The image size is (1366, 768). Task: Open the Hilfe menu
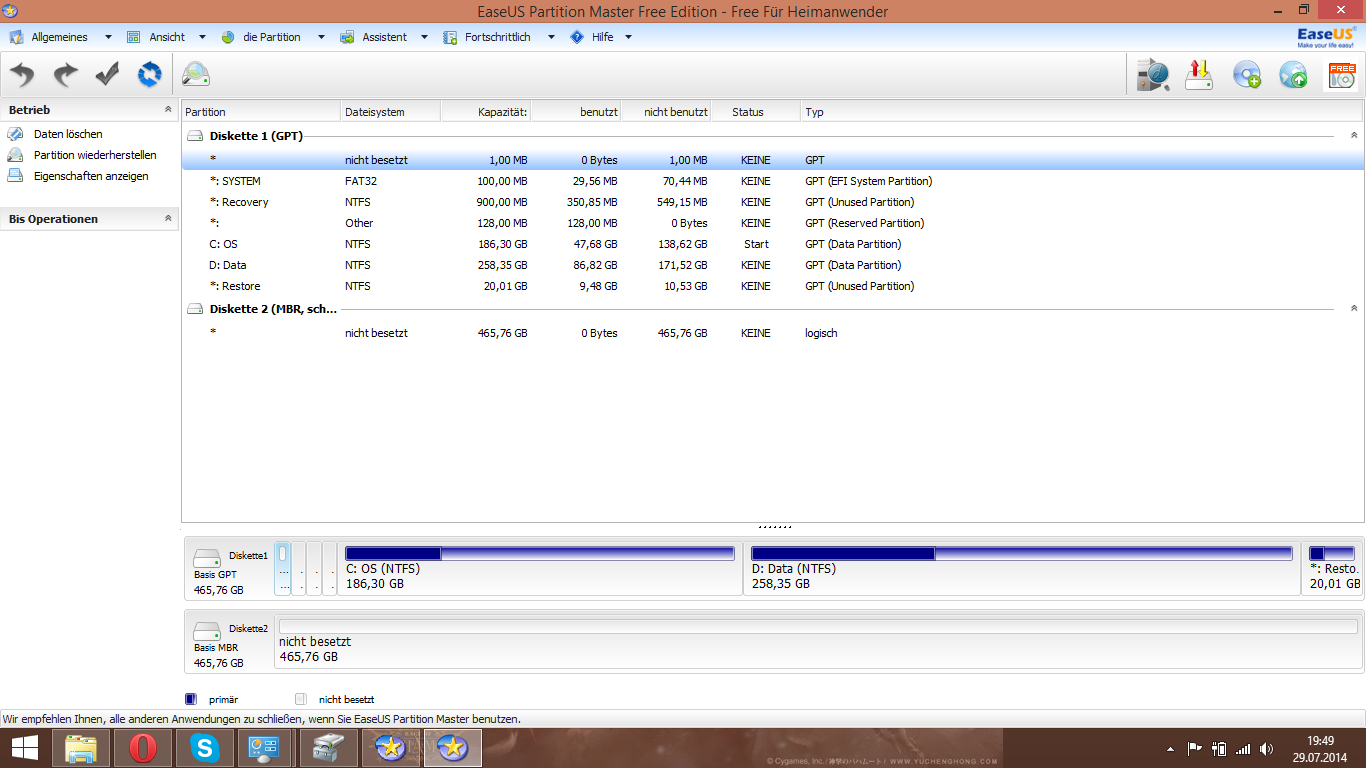(x=601, y=37)
